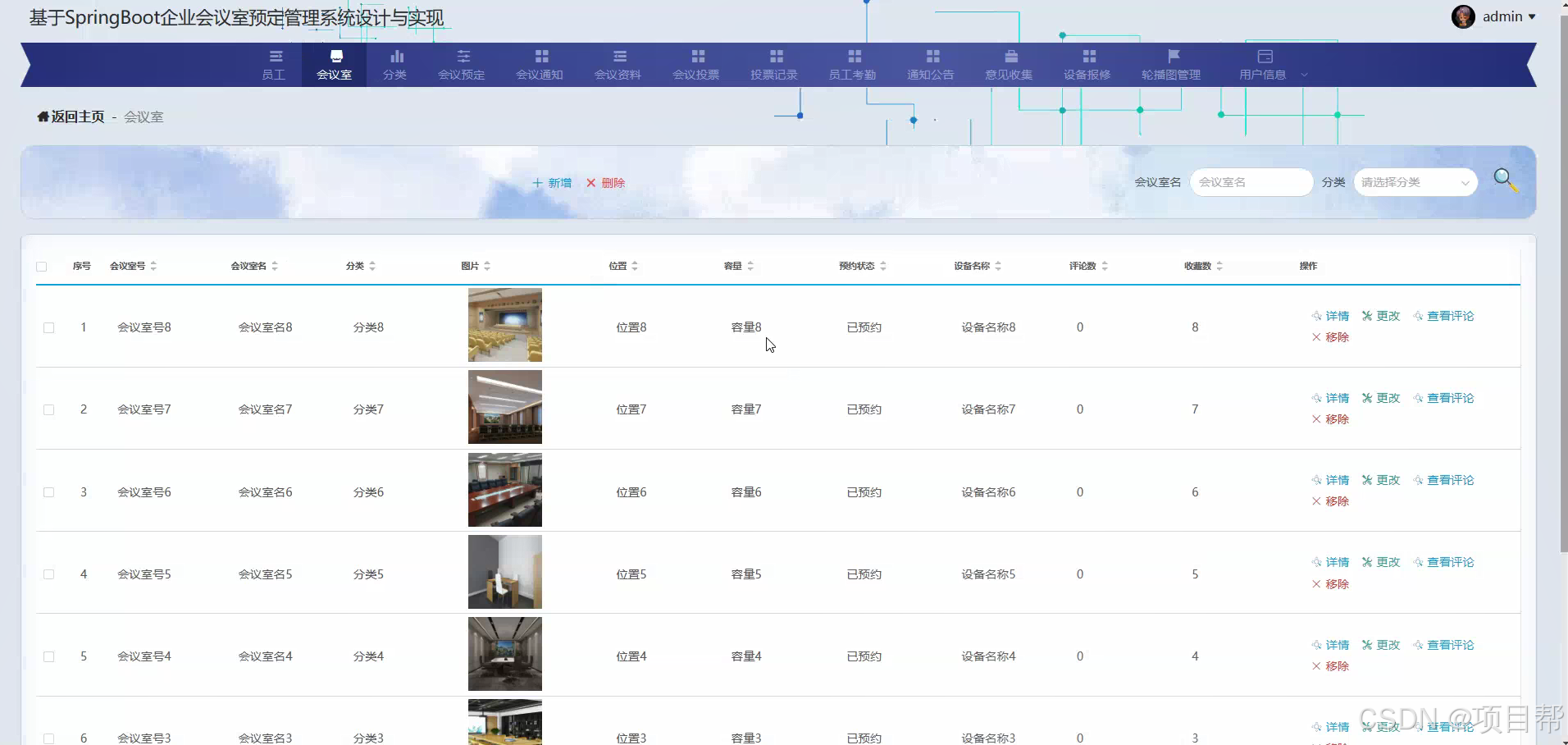This screenshot has height=745, width=1568.
Task: Go to 会议预定 navigation icon
Action: [463, 56]
